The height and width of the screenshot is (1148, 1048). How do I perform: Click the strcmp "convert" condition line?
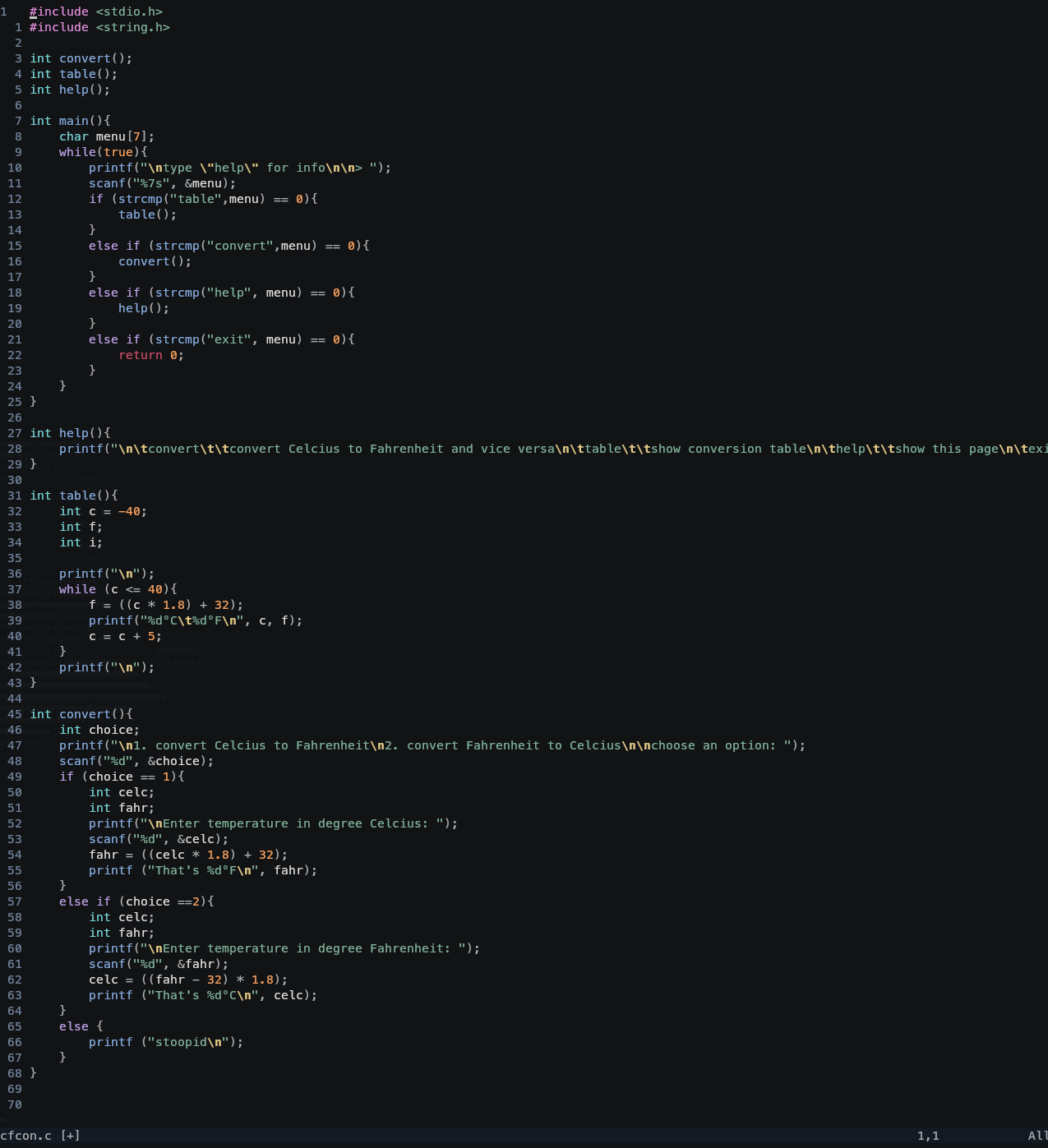[229, 246]
